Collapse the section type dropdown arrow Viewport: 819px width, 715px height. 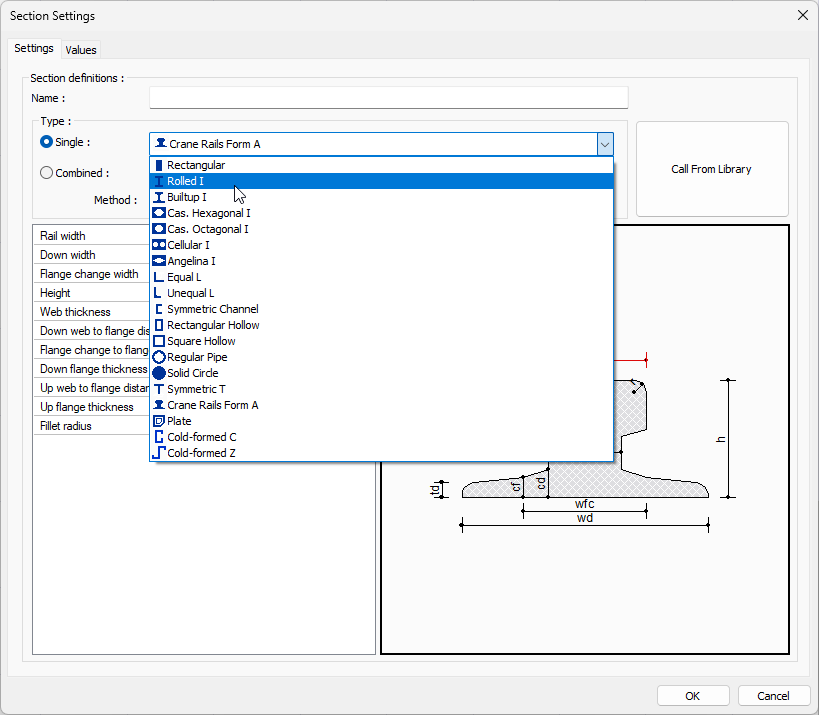[x=605, y=143]
